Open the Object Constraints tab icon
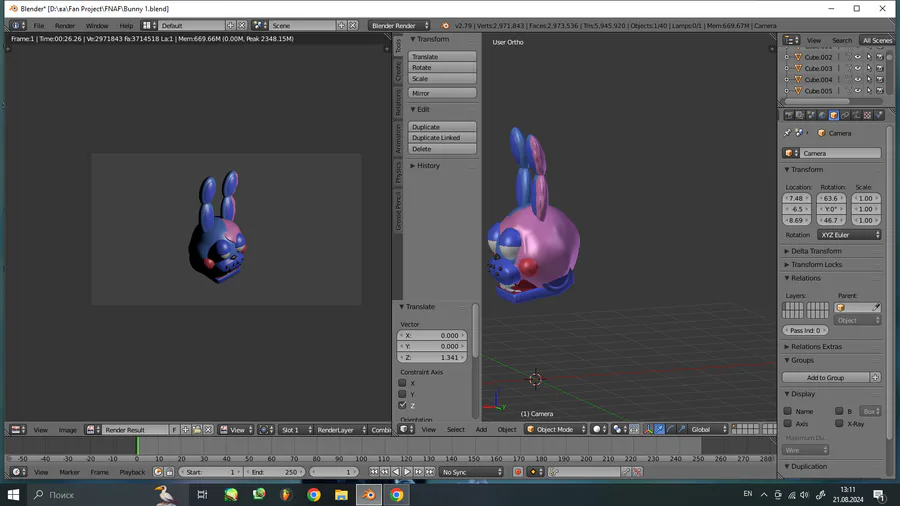The image size is (900, 506). [845, 115]
